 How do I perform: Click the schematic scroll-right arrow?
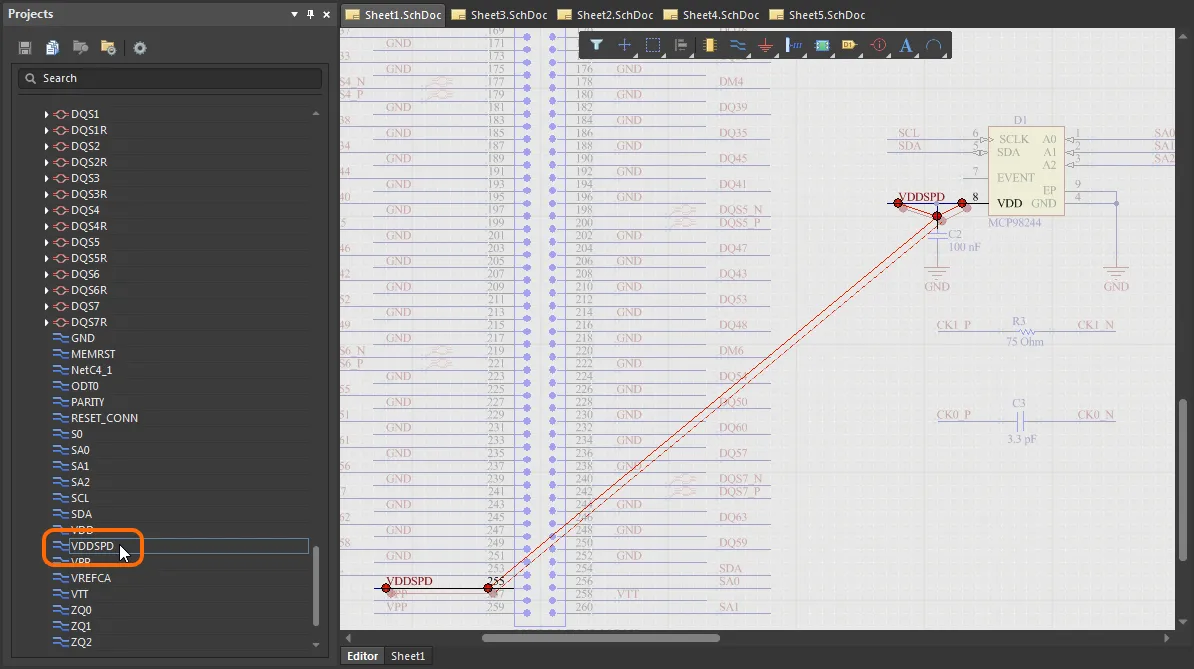point(1167,638)
